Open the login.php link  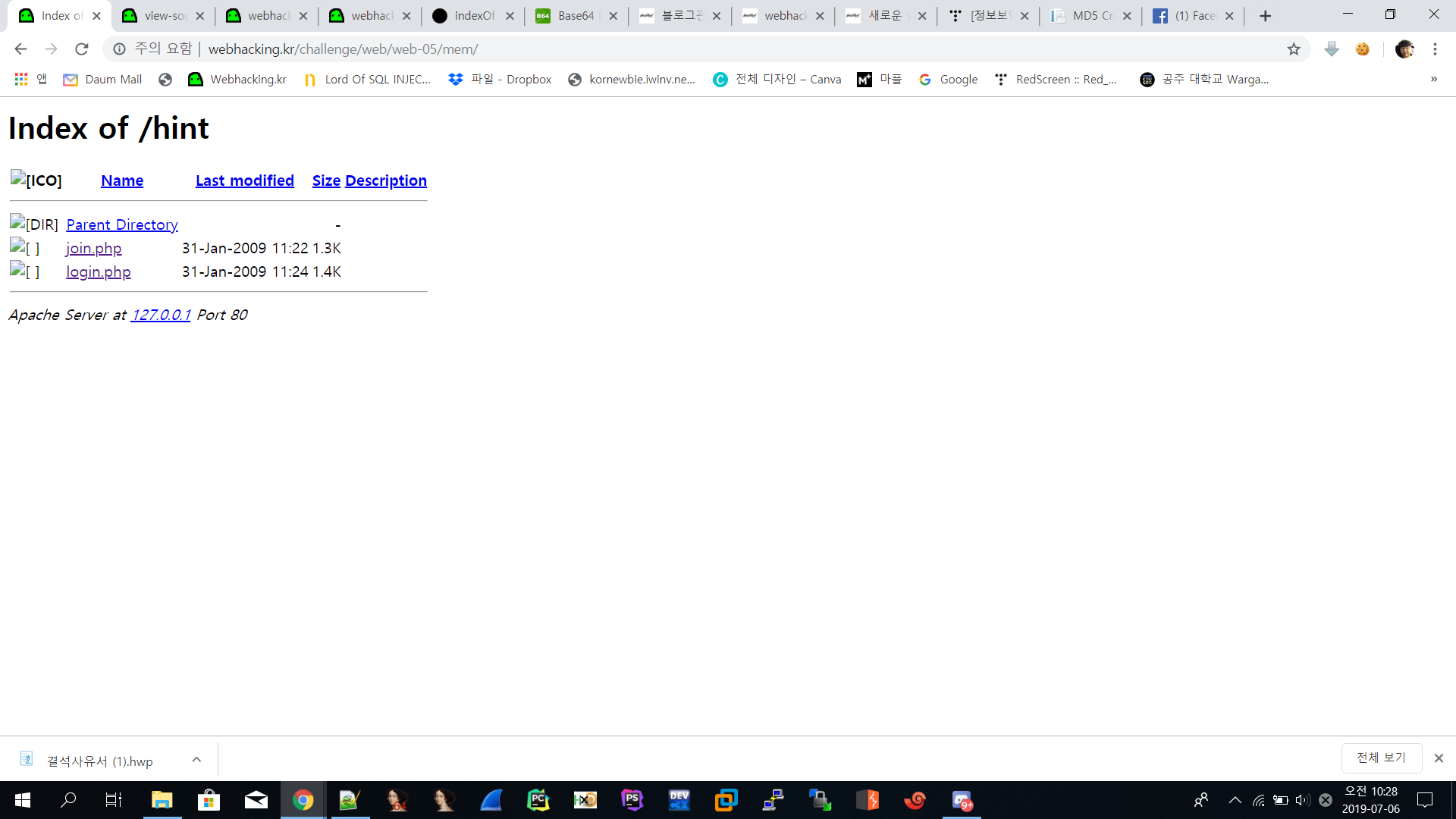tap(98, 271)
